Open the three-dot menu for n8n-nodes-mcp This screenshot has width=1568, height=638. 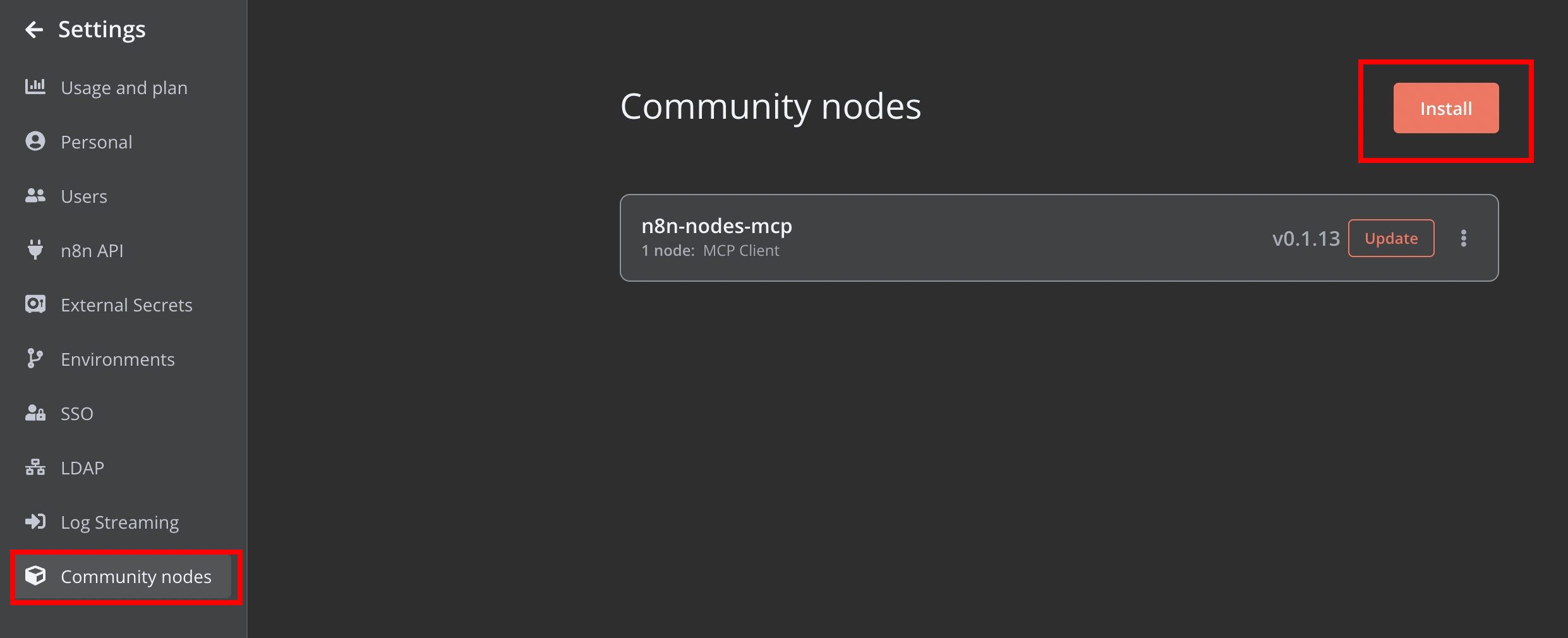[1464, 238]
